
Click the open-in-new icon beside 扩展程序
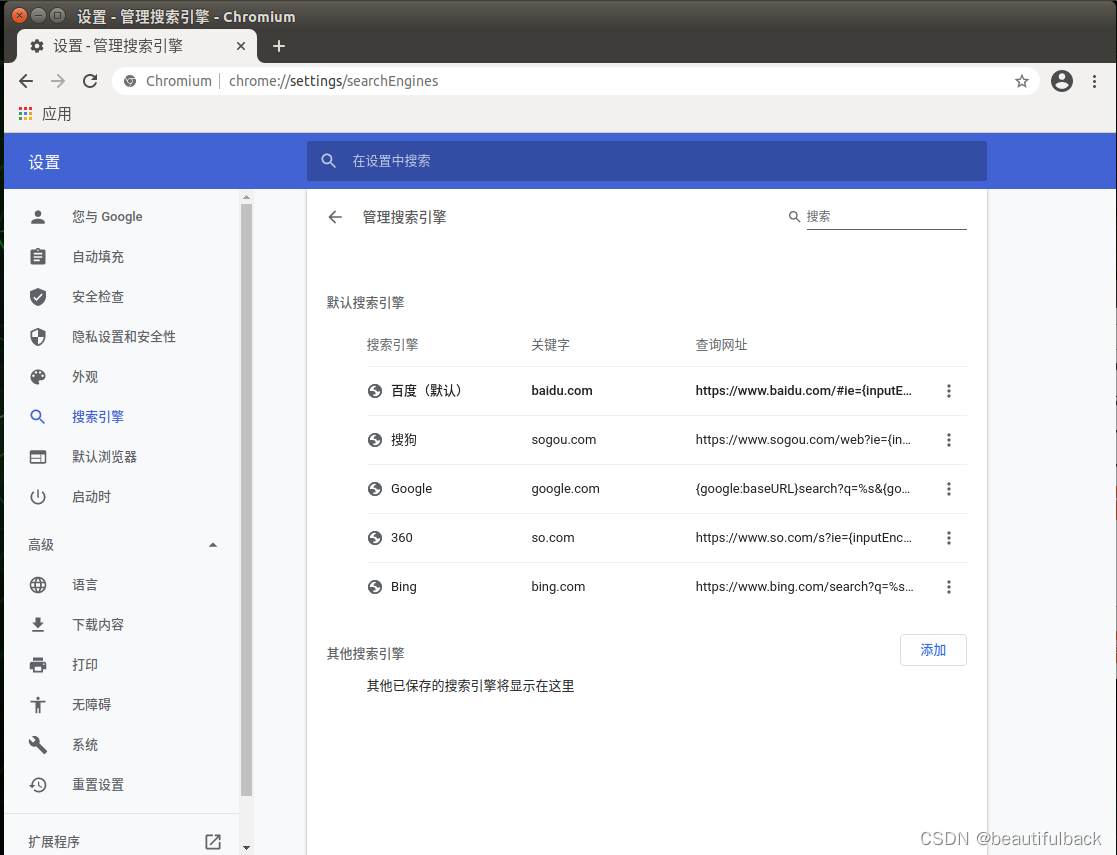(x=213, y=841)
